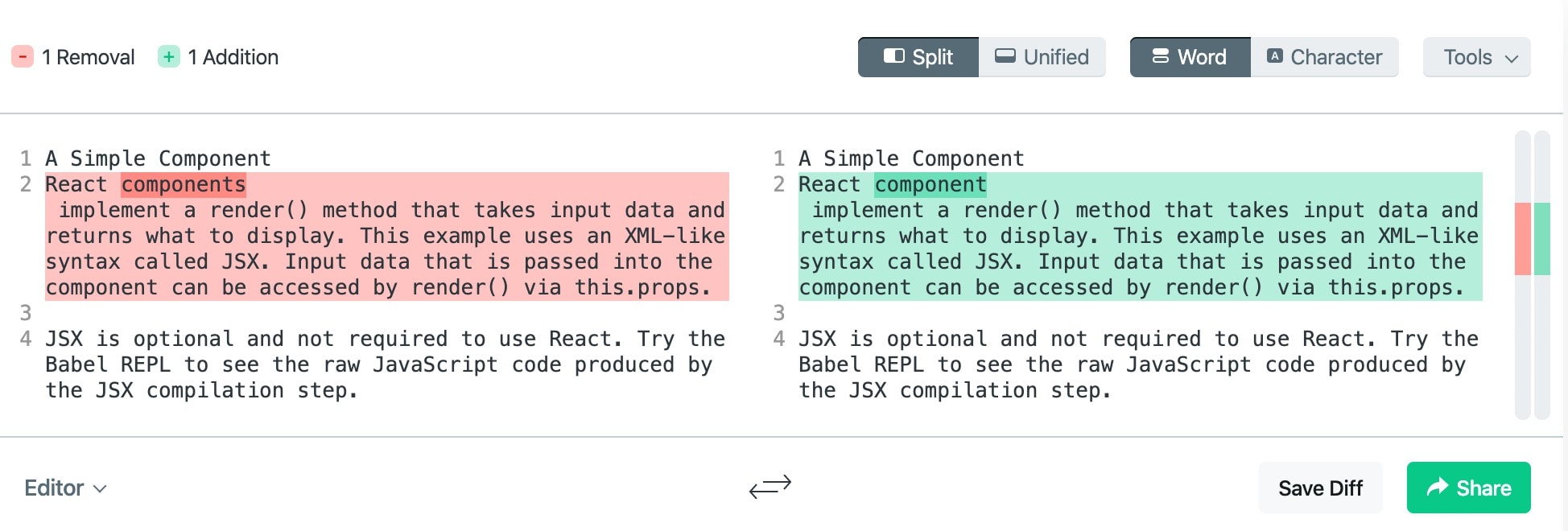Select Split diff view mode
Viewport: 1568px width, 531px height.
click(918, 57)
